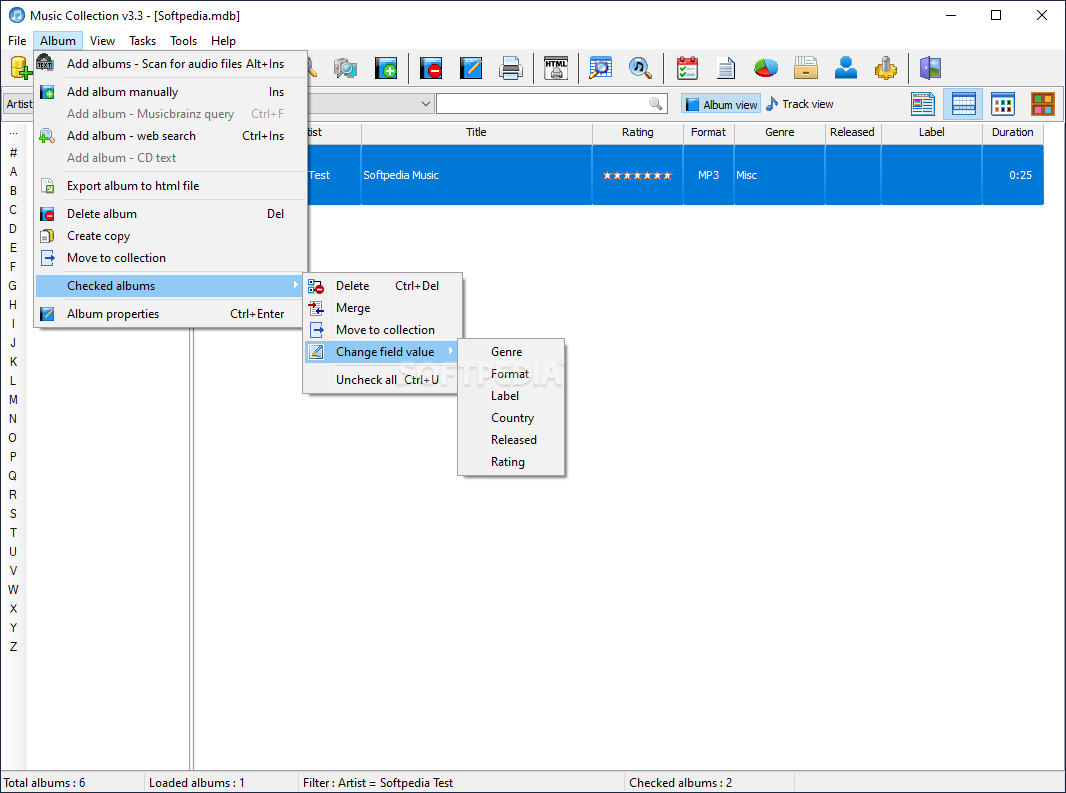Screen dimensions: 1066x793
Task: Click the Softpedia Music album title
Action: coord(401,175)
